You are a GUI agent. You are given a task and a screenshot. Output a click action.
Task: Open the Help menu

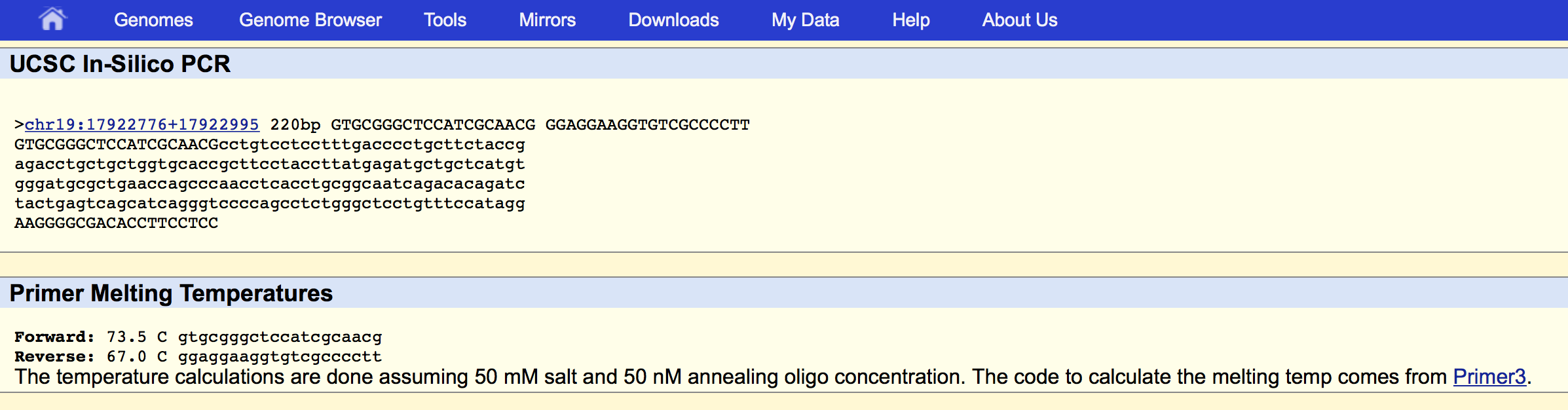910,20
